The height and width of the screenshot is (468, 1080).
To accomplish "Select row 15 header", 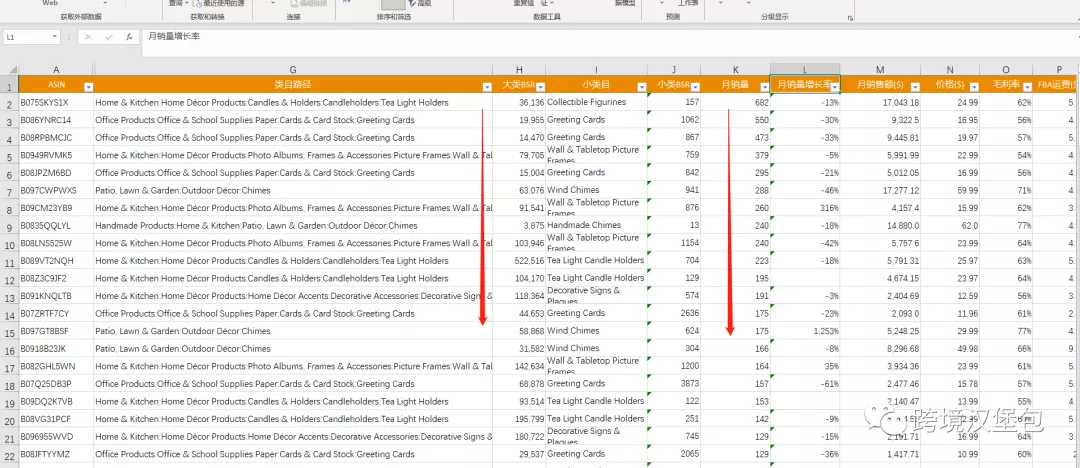I will click(9, 331).
